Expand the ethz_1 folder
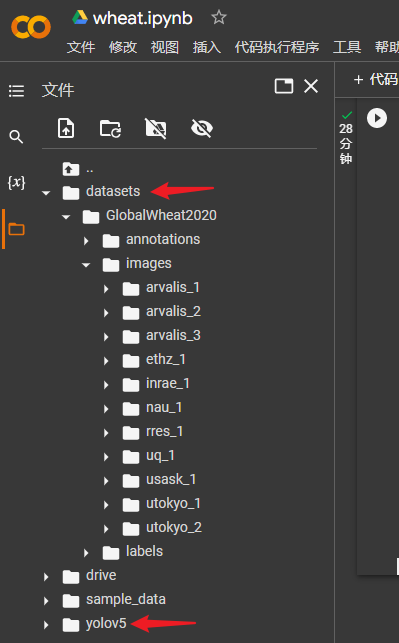 click(x=106, y=361)
